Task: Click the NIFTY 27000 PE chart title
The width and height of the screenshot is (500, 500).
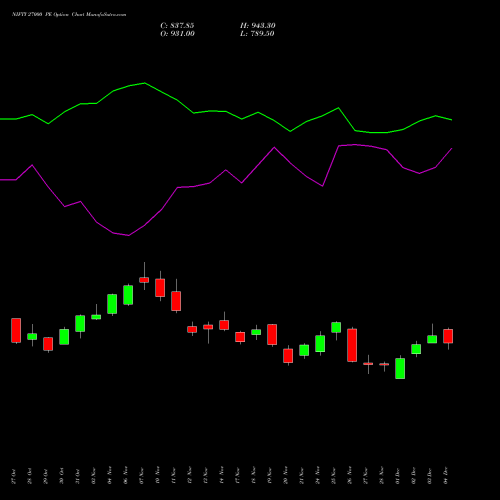Action: click(x=69, y=15)
